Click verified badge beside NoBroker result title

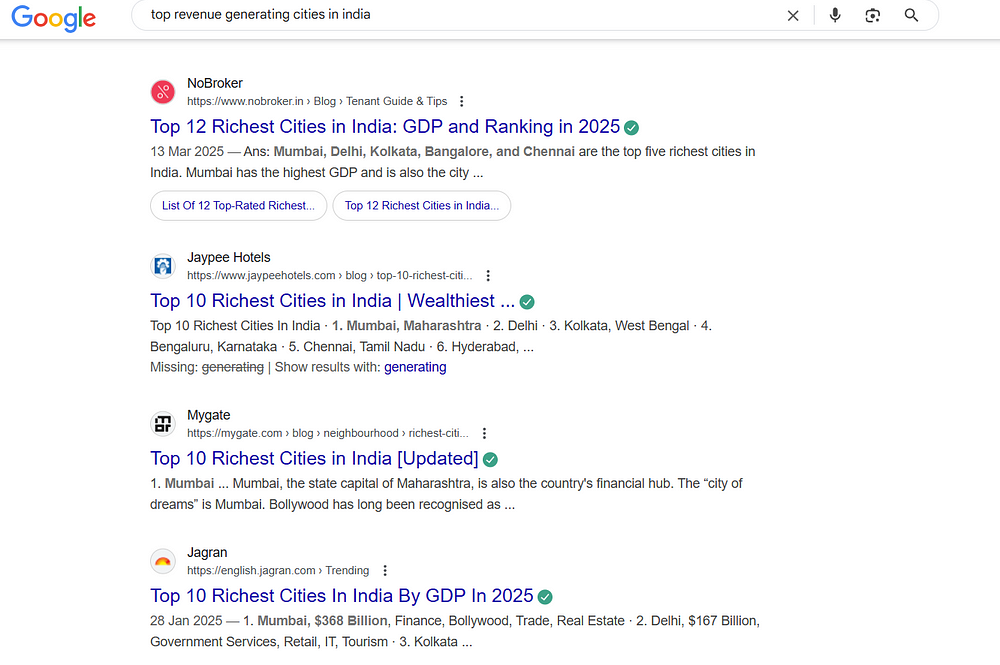pos(631,128)
